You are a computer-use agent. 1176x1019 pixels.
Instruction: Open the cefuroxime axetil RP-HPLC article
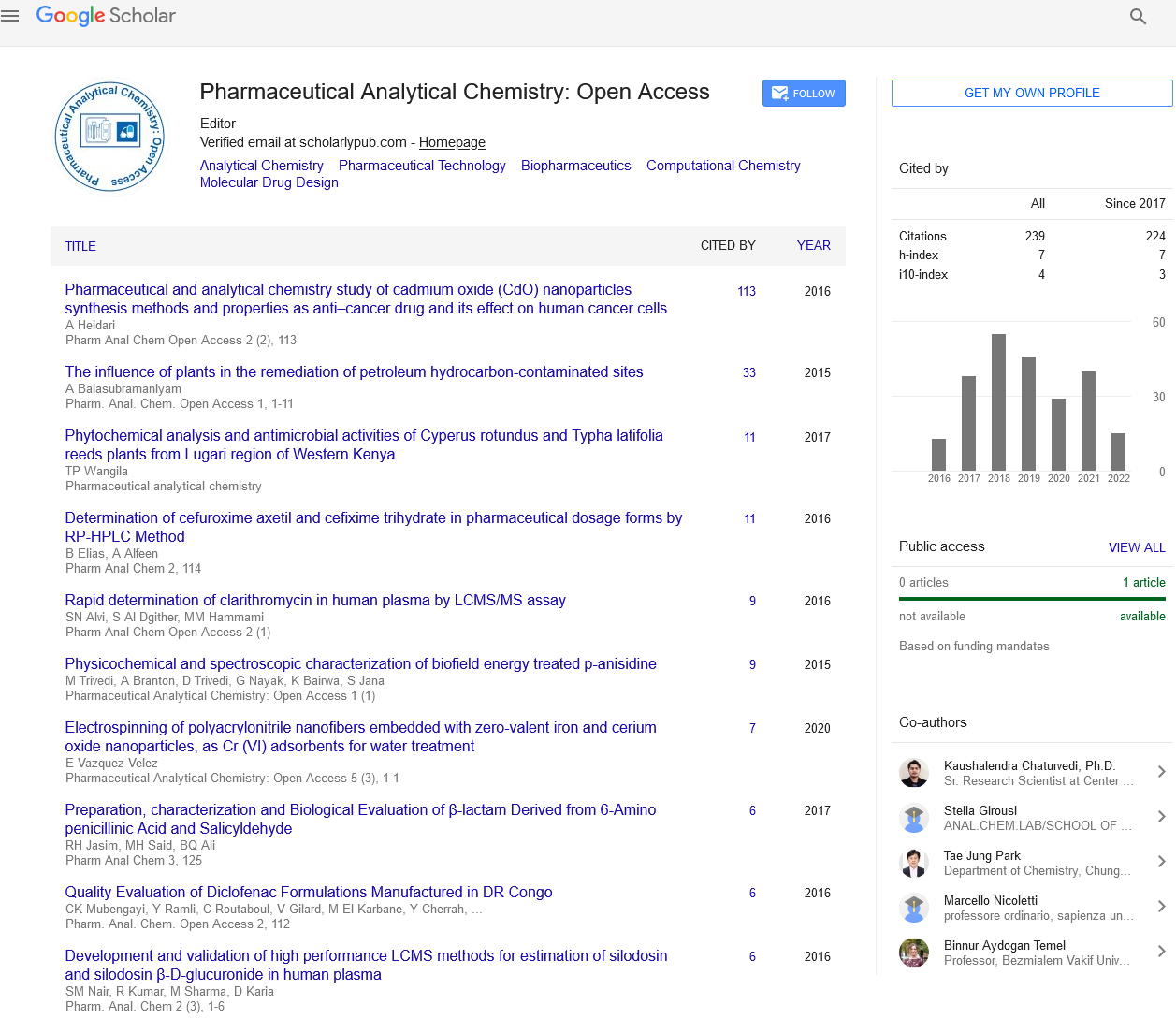(x=373, y=528)
